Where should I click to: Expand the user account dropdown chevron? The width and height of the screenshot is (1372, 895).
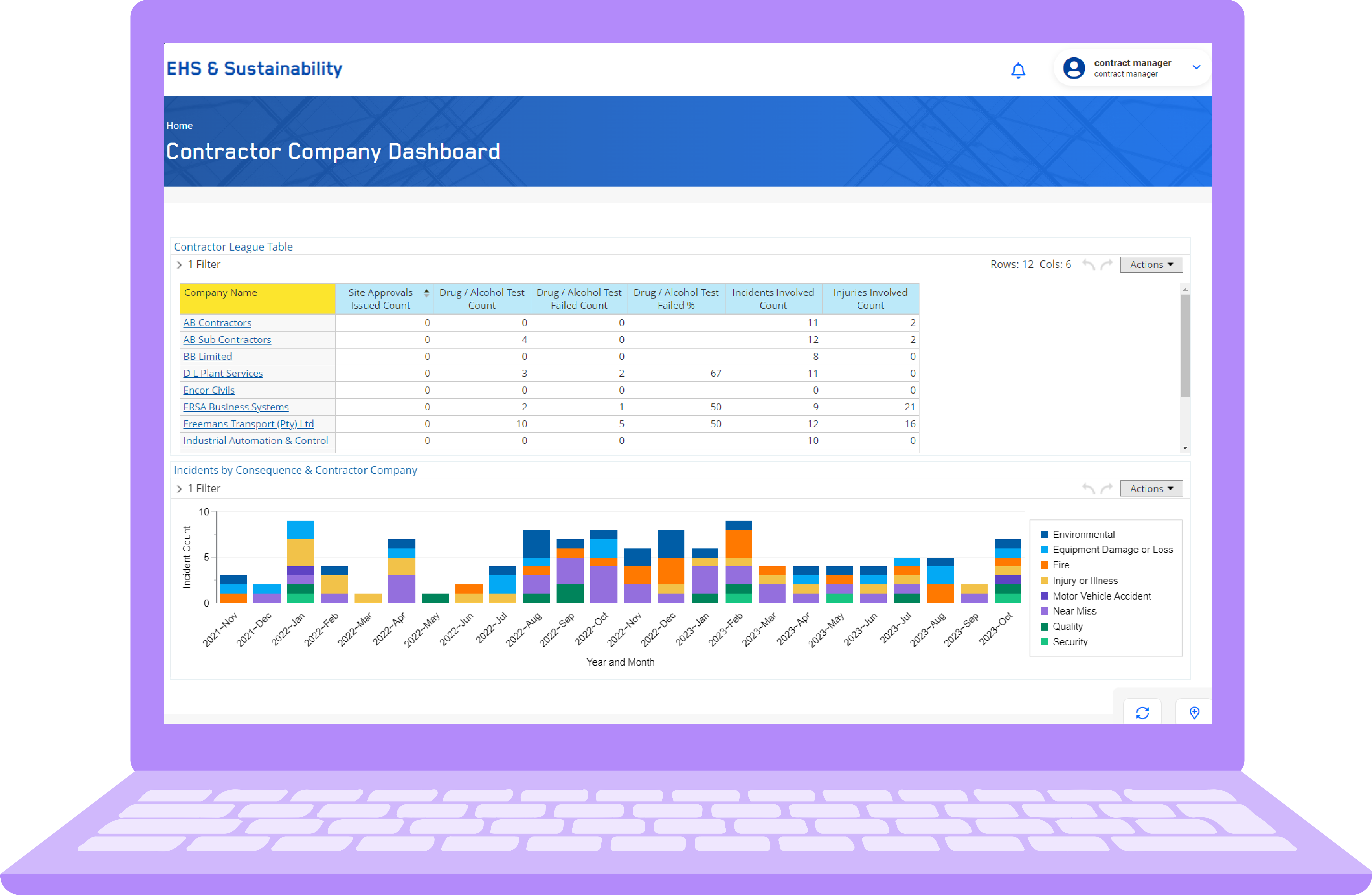pyautogui.click(x=1196, y=67)
